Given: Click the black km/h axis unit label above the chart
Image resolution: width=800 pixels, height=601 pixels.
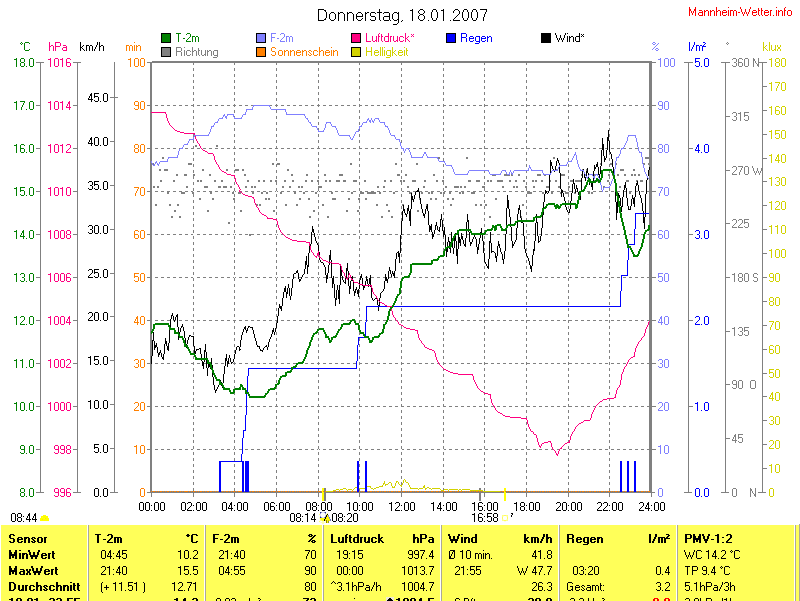Looking at the screenshot, I should [92, 47].
